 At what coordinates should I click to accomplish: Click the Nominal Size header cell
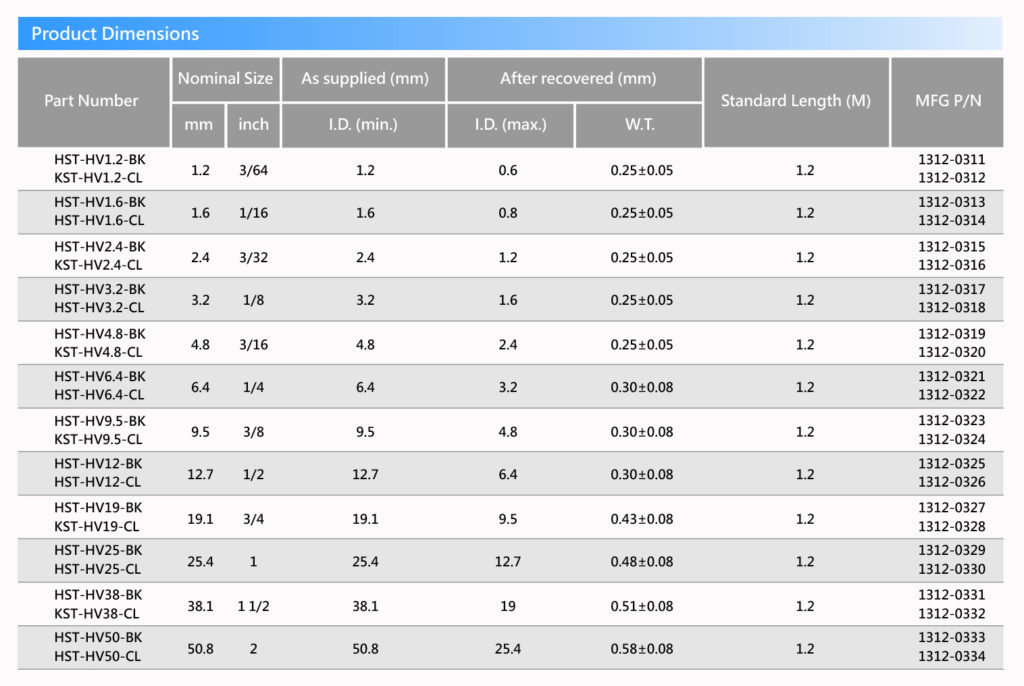coord(225,79)
